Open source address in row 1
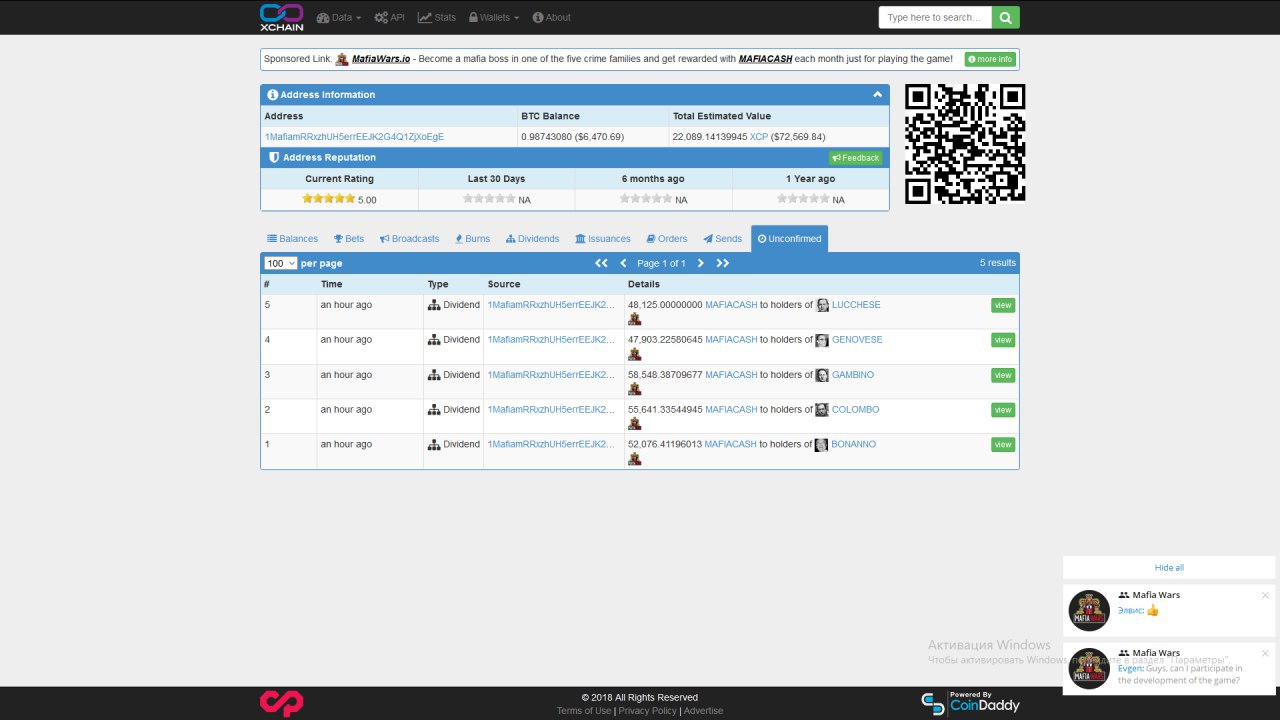Image resolution: width=1280 pixels, height=720 pixels. 551,444
